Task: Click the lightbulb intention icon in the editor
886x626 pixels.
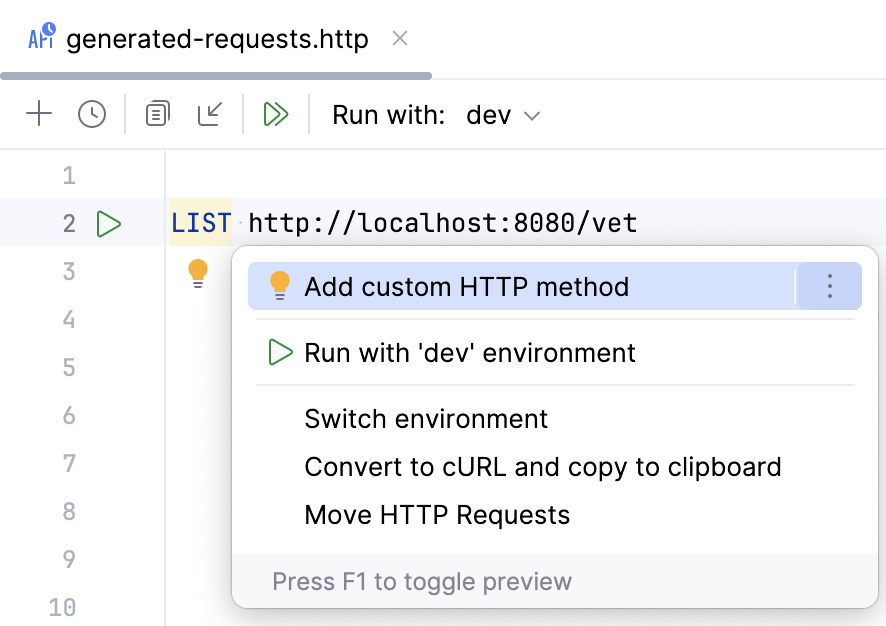Action: [x=198, y=270]
